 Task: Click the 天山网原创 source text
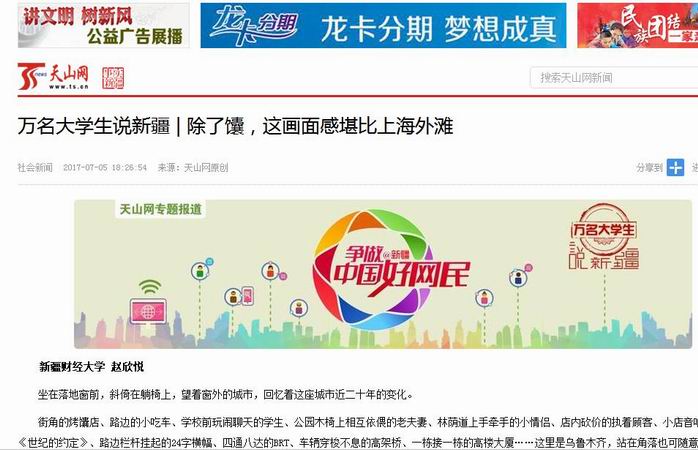pos(206,168)
